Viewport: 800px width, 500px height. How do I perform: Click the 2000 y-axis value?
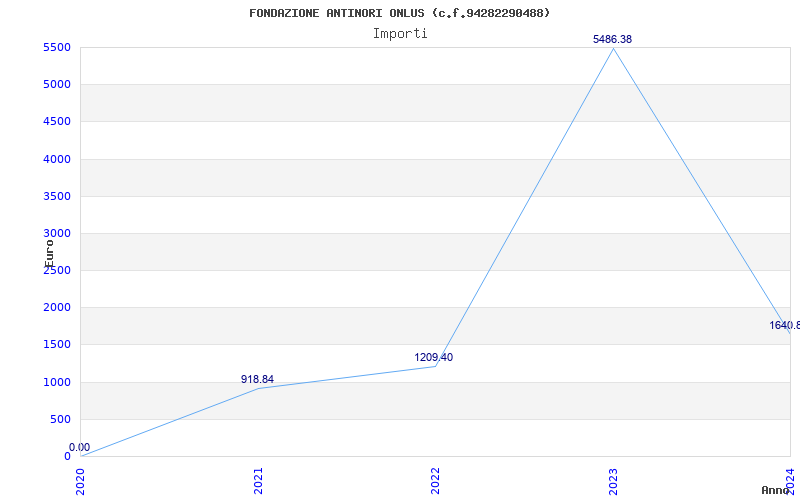57,307
